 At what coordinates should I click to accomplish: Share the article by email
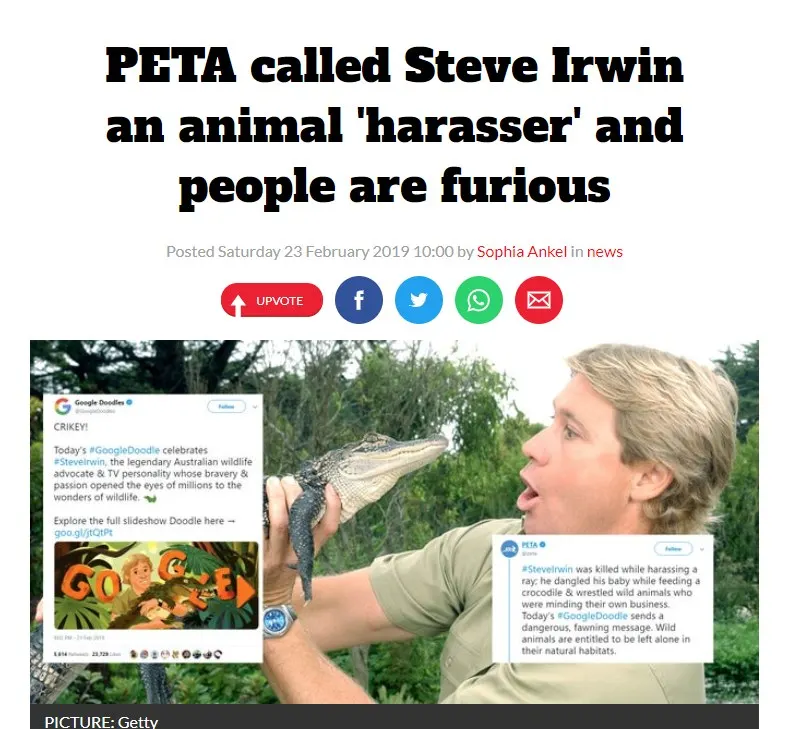[x=539, y=300]
